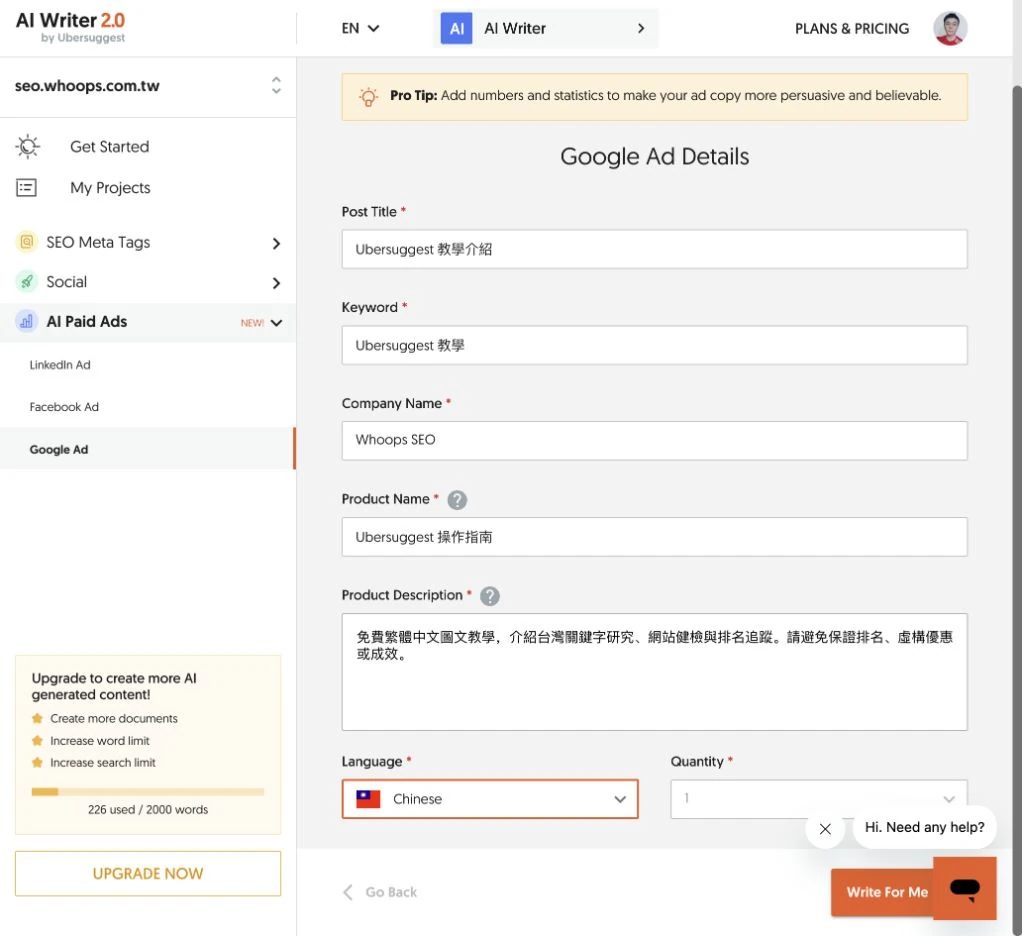This screenshot has width=1022, height=936.
Task: Click the 'Increase word limit' star icon
Action: pos(37,740)
